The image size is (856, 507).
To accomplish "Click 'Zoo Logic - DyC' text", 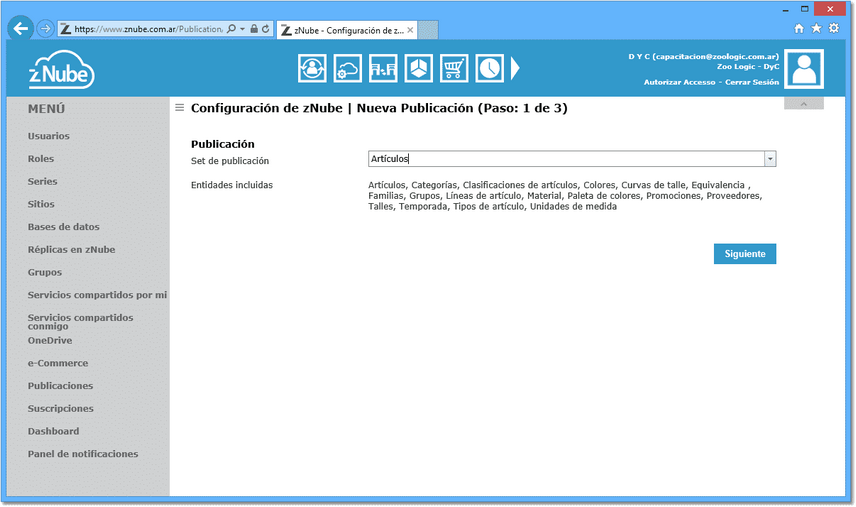I will pyautogui.click(x=748, y=67).
